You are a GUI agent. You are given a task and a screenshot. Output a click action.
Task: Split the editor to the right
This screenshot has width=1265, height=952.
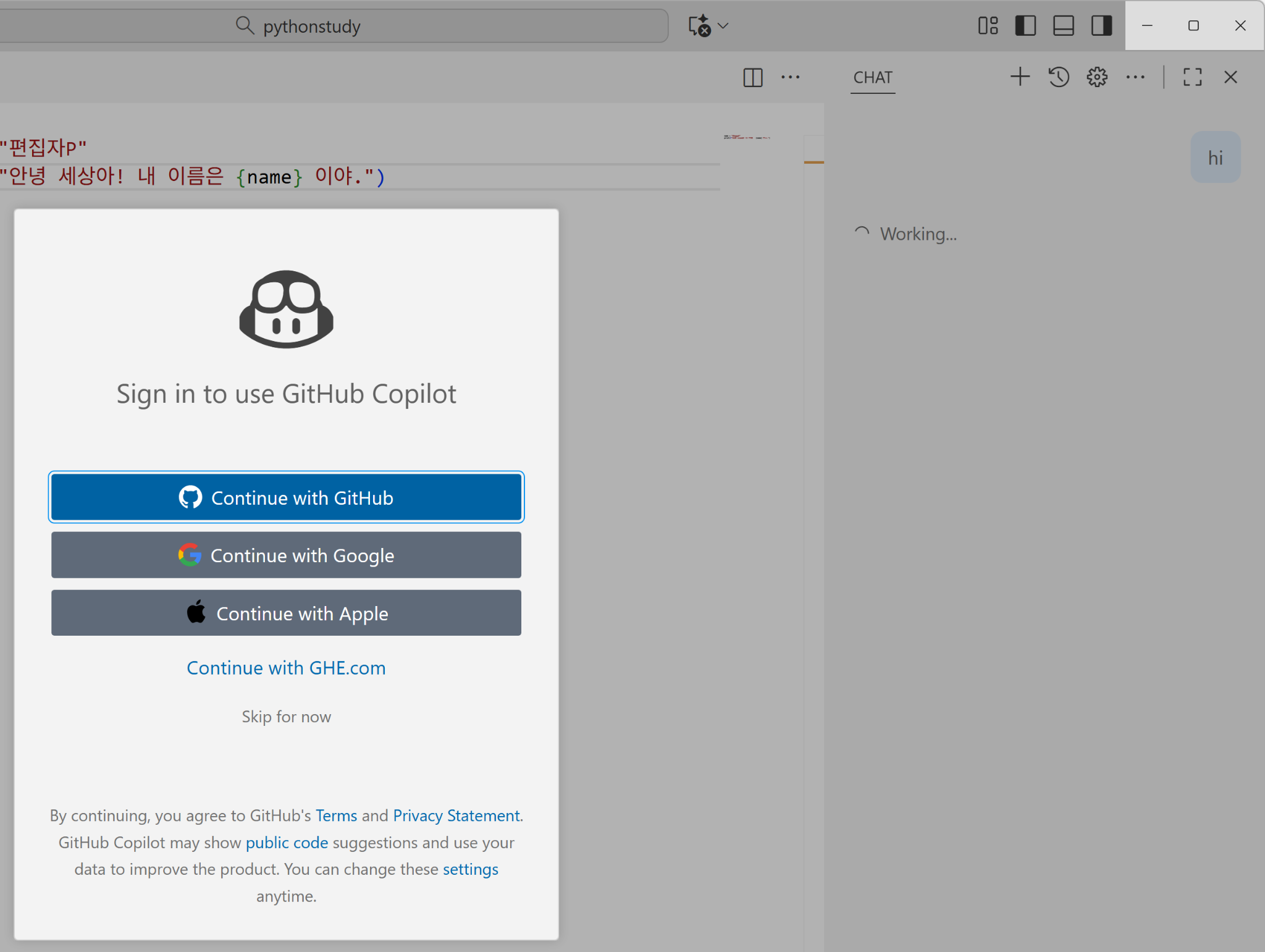[x=753, y=78]
